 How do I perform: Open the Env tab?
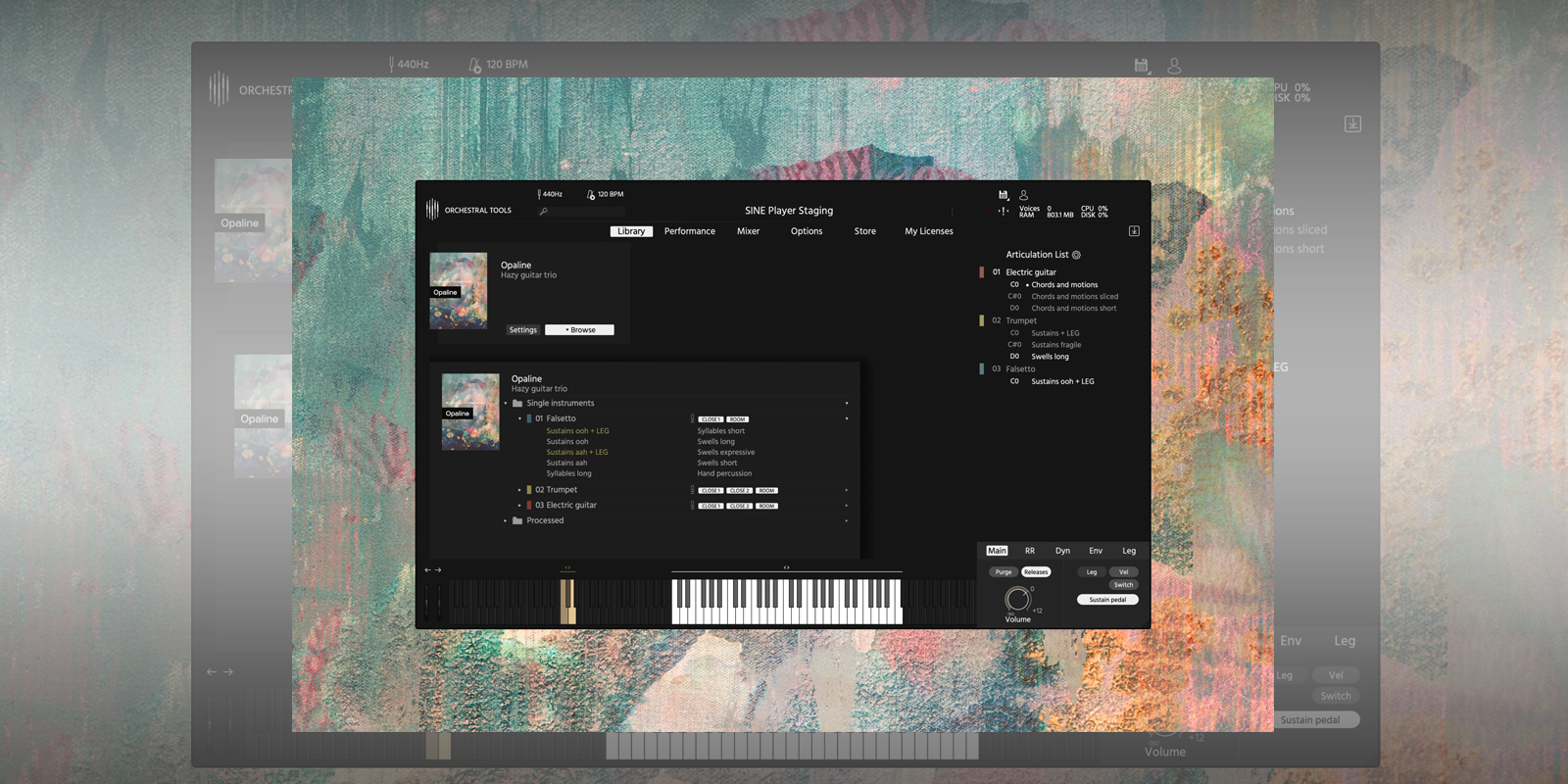pyautogui.click(x=1096, y=551)
